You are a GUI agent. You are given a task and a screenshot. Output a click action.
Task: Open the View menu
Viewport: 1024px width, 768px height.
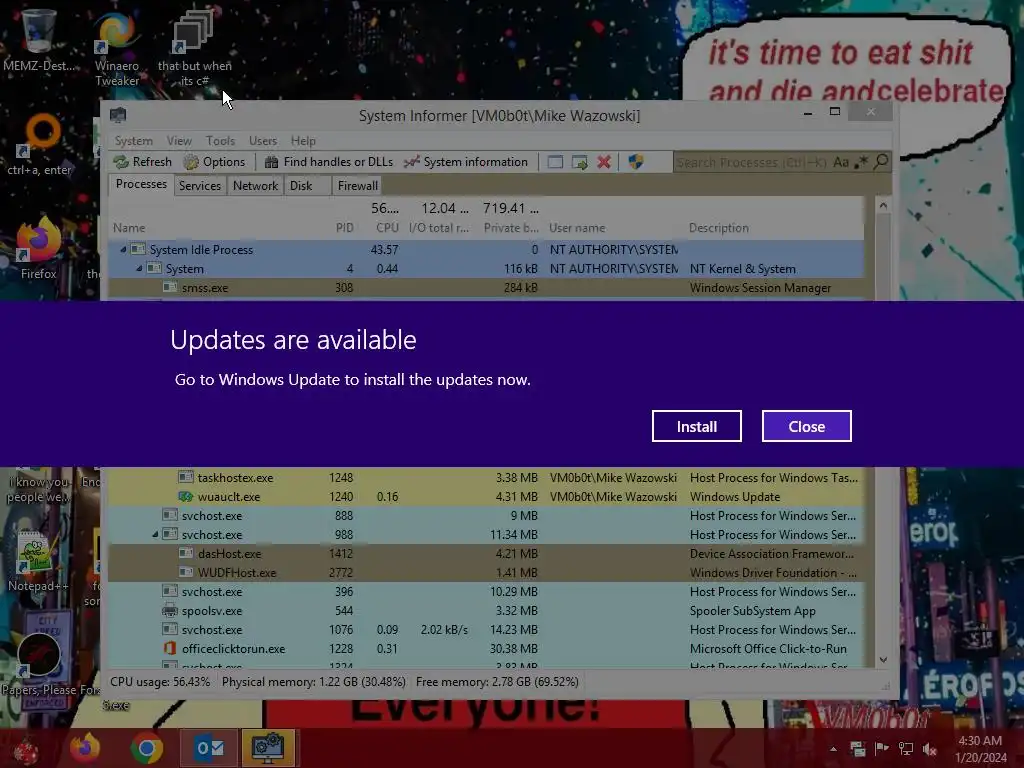tap(179, 140)
